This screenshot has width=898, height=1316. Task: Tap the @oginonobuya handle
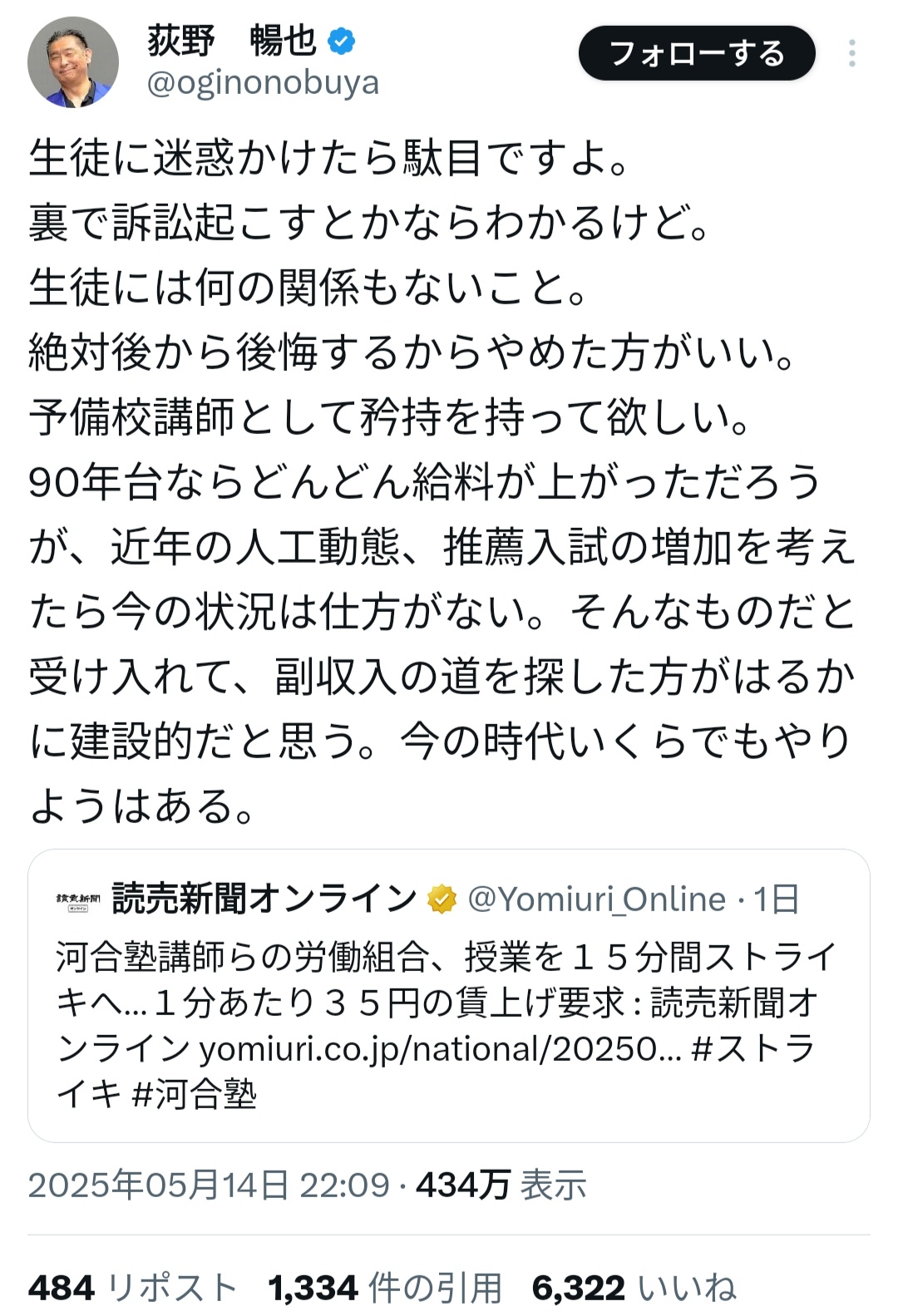tap(263, 83)
